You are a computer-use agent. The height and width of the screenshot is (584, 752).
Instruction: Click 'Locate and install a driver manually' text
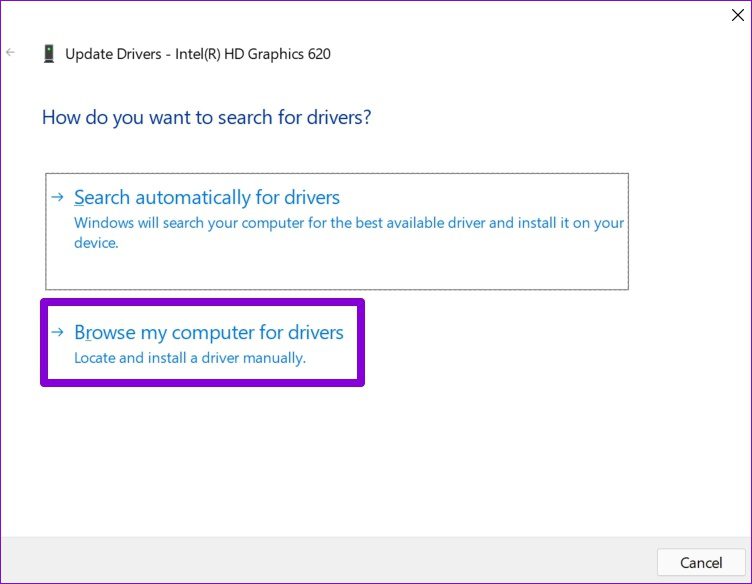point(190,357)
